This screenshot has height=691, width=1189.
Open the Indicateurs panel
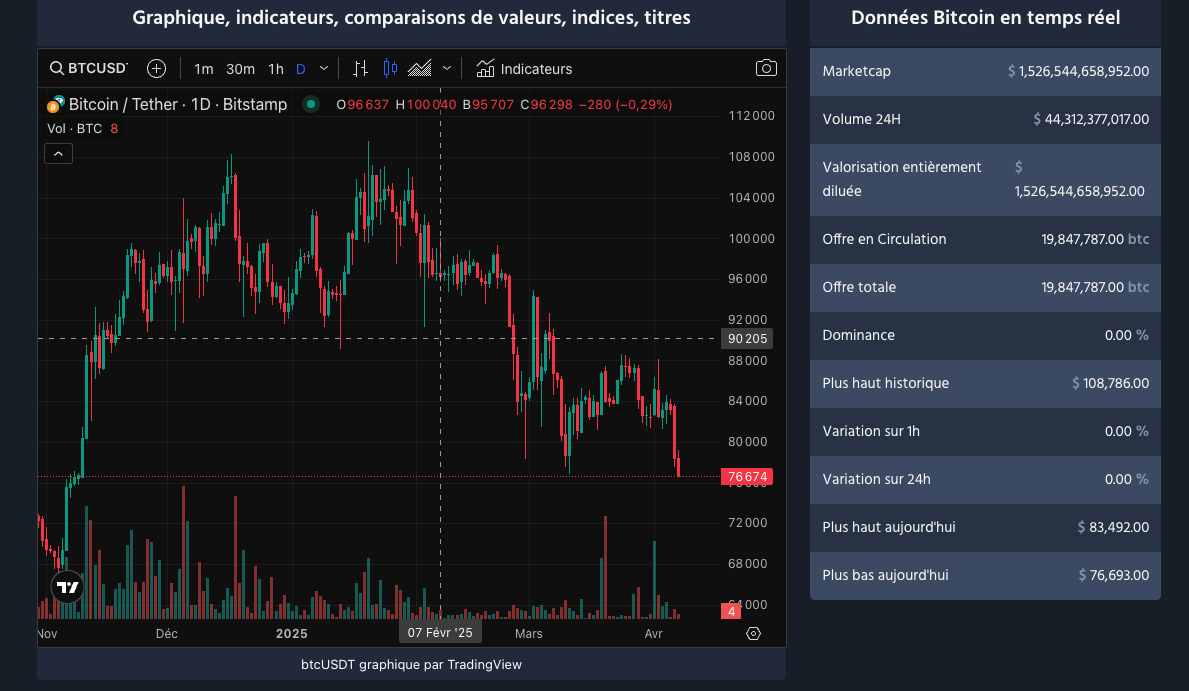coord(524,69)
